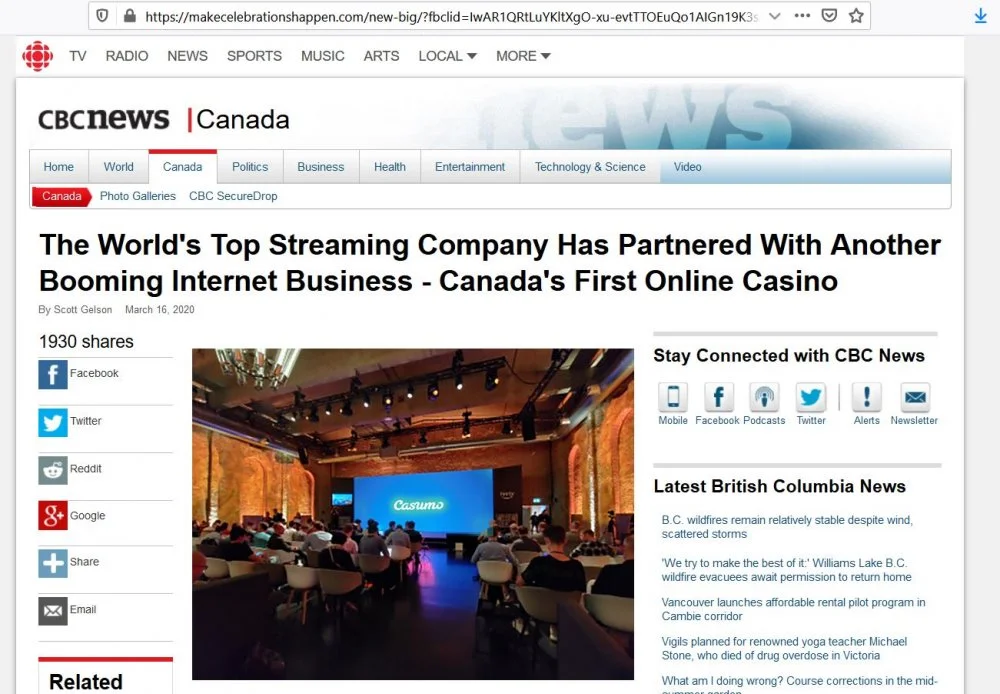
Task: Expand the LOCAL dropdown menu
Action: coord(448,56)
